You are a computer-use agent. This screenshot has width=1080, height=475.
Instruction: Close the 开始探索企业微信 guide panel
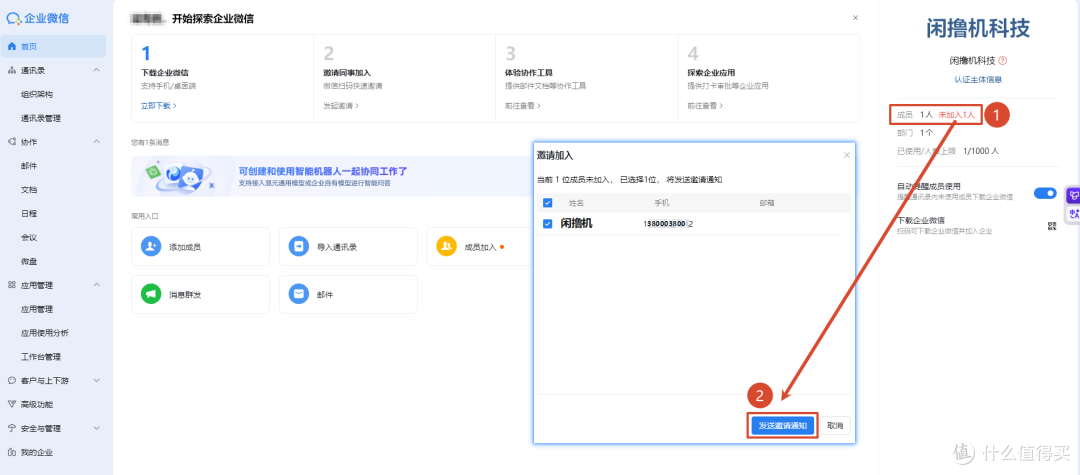(855, 17)
